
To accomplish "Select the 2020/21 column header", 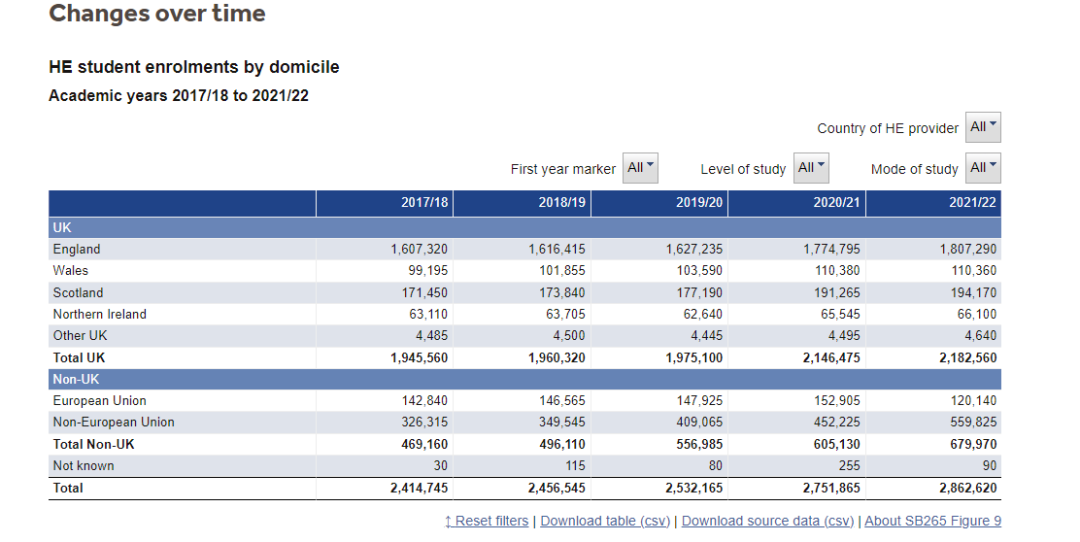I will pyautogui.click(x=837, y=203).
